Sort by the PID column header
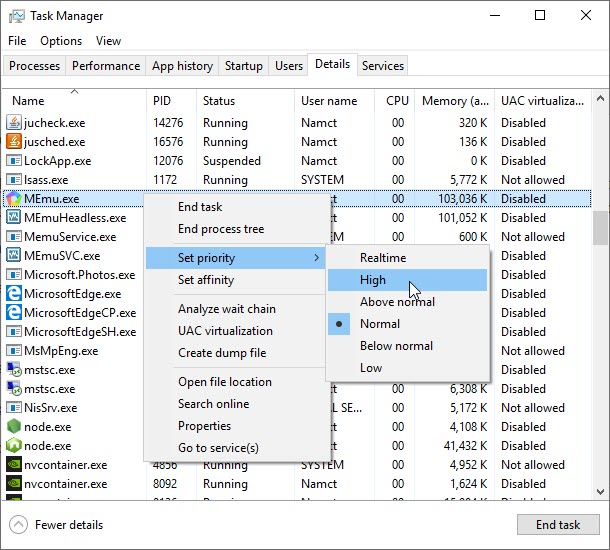Viewport: 610px width, 550px height. click(172, 101)
